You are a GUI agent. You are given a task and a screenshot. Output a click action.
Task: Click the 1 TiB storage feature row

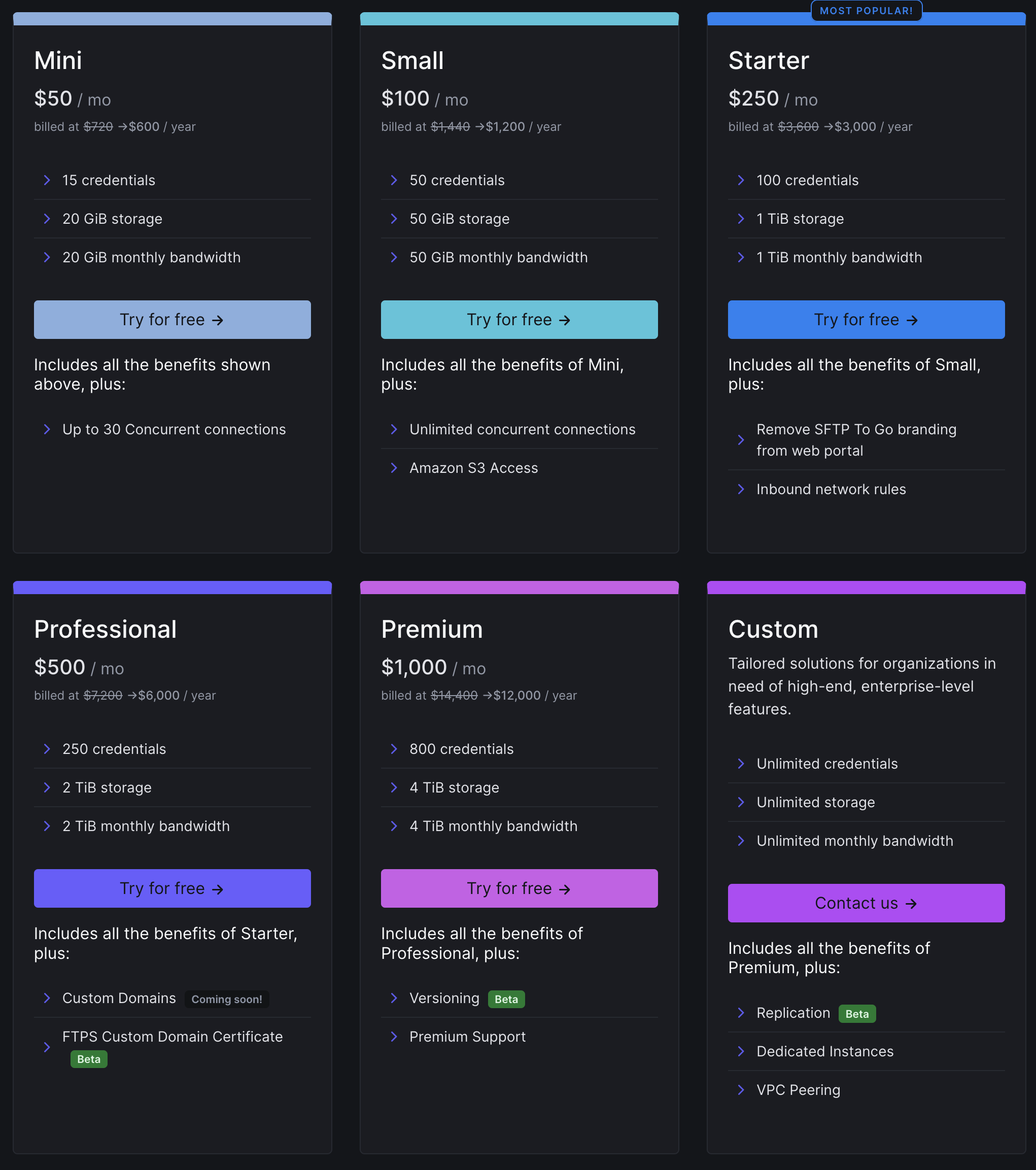(866, 219)
